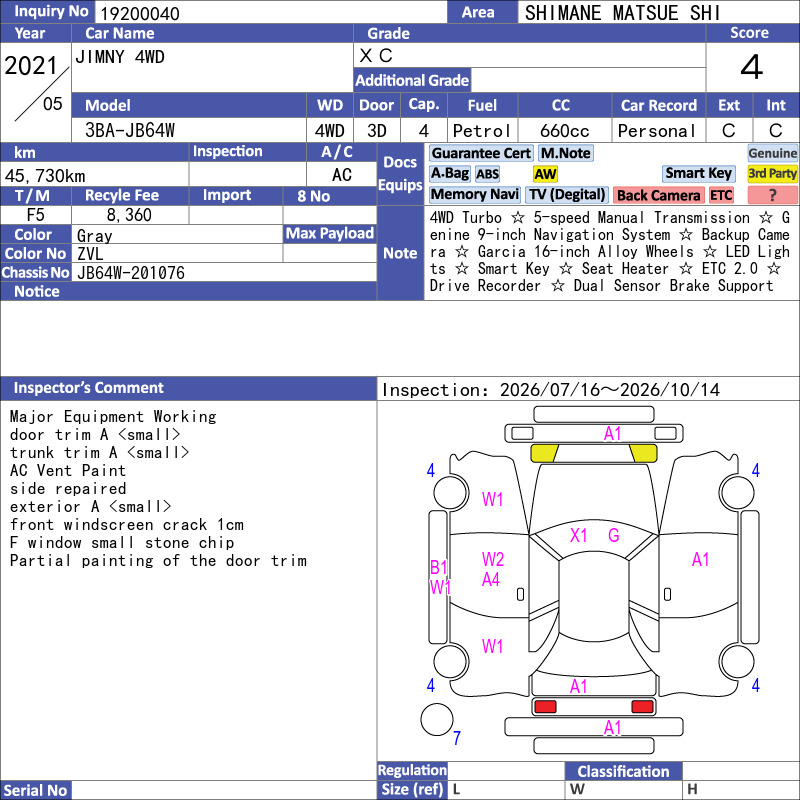This screenshot has height=800, width=800.
Task: Click the Back Camera red badge
Action: [658, 195]
